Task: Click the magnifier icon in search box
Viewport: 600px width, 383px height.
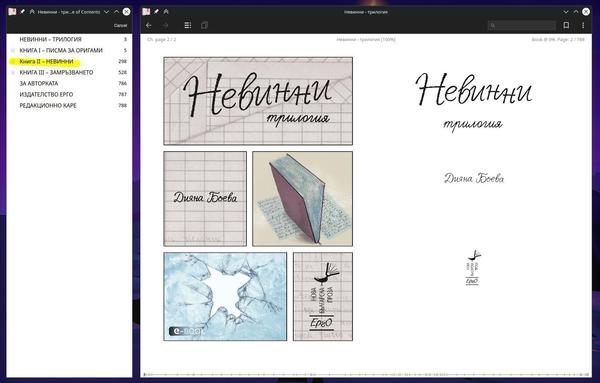Action: (493, 26)
